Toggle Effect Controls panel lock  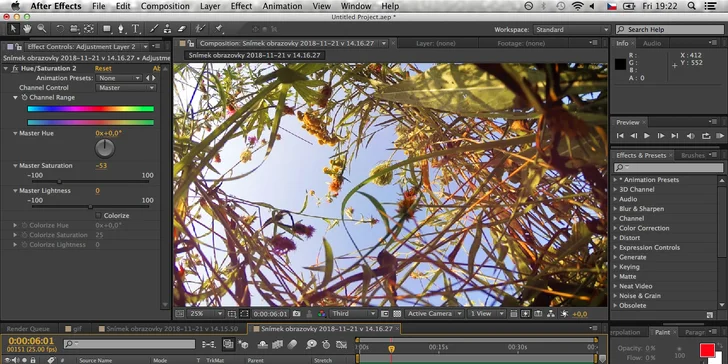point(18,46)
